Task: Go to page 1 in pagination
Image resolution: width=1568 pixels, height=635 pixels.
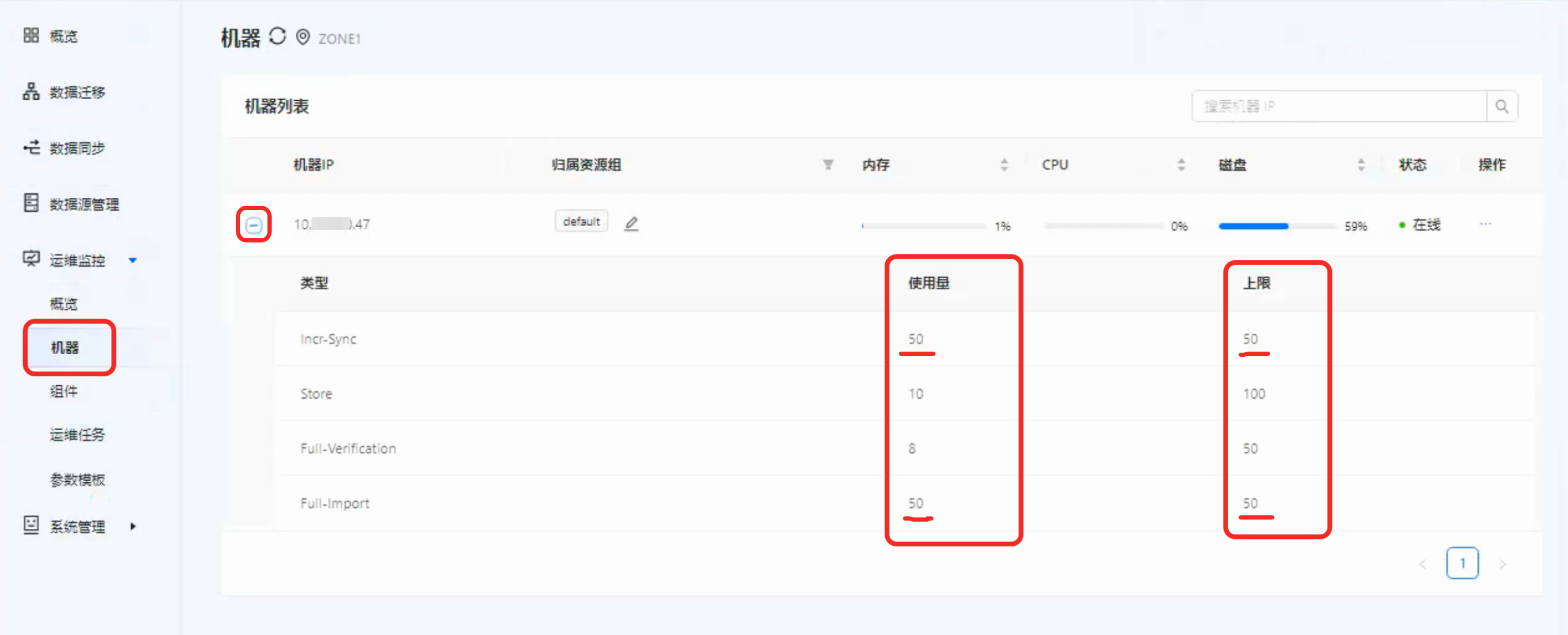Action: click(1462, 563)
